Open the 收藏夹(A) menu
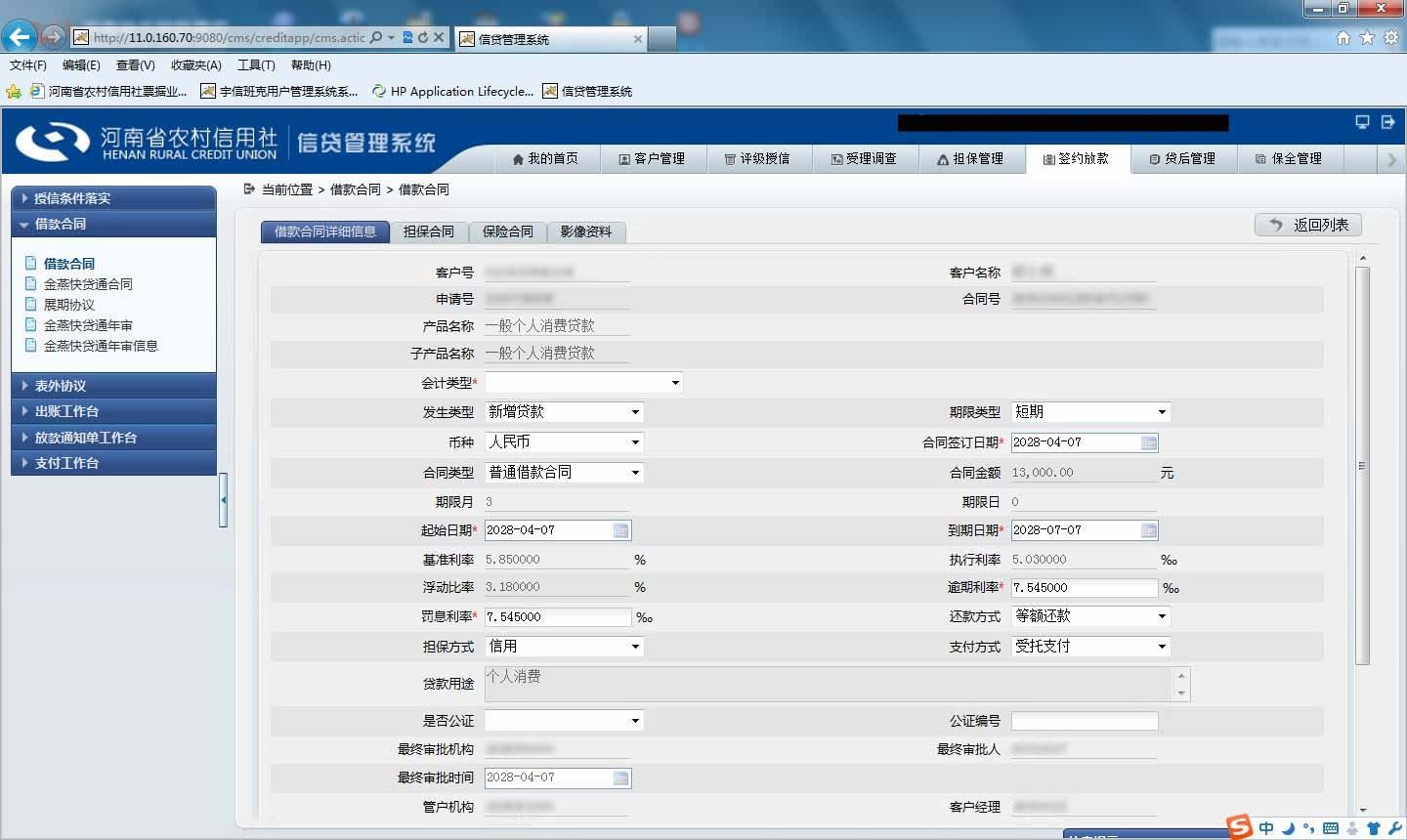 click(x=196, y=65)
